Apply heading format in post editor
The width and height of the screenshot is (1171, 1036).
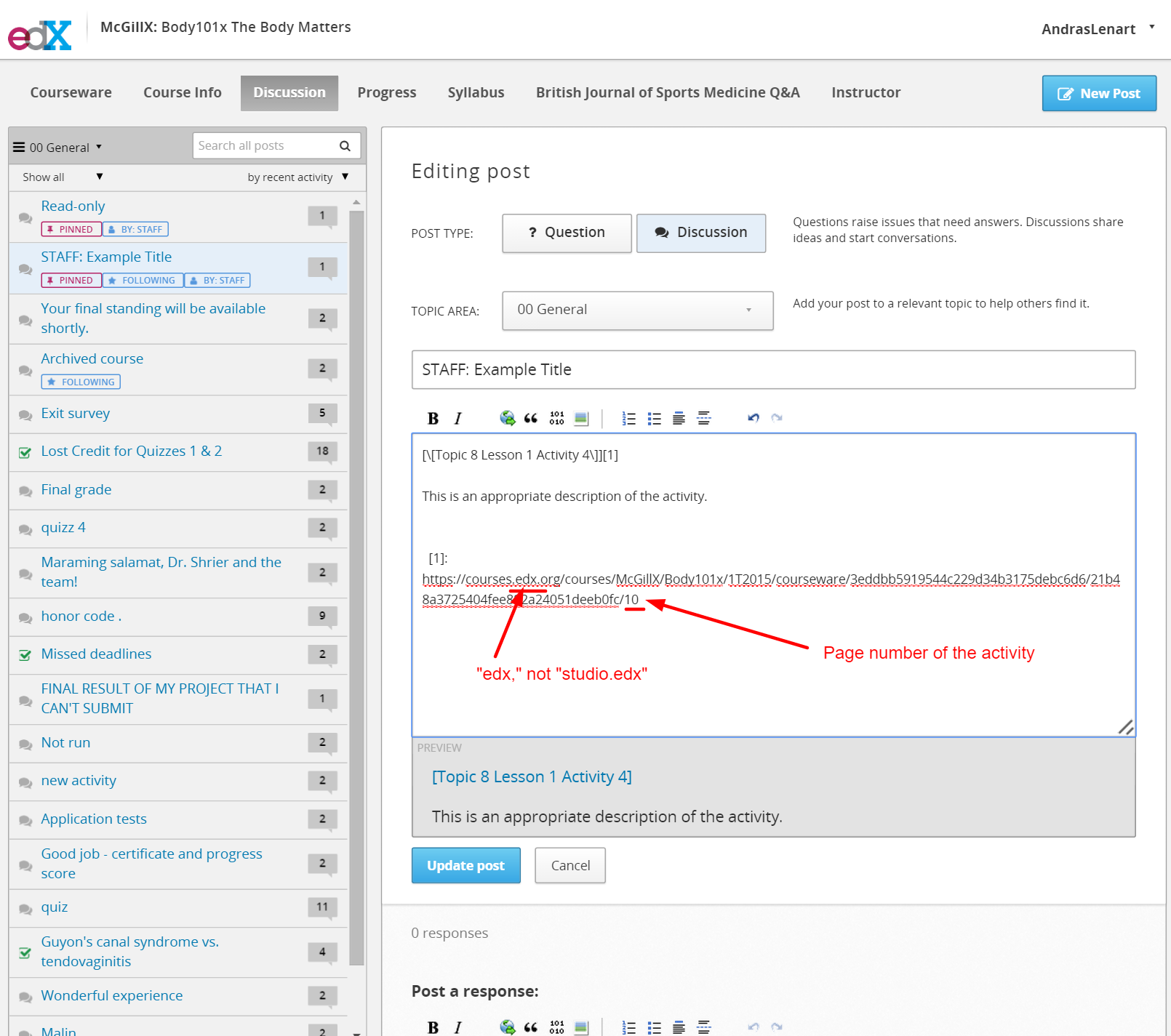(x=679, y=418)
